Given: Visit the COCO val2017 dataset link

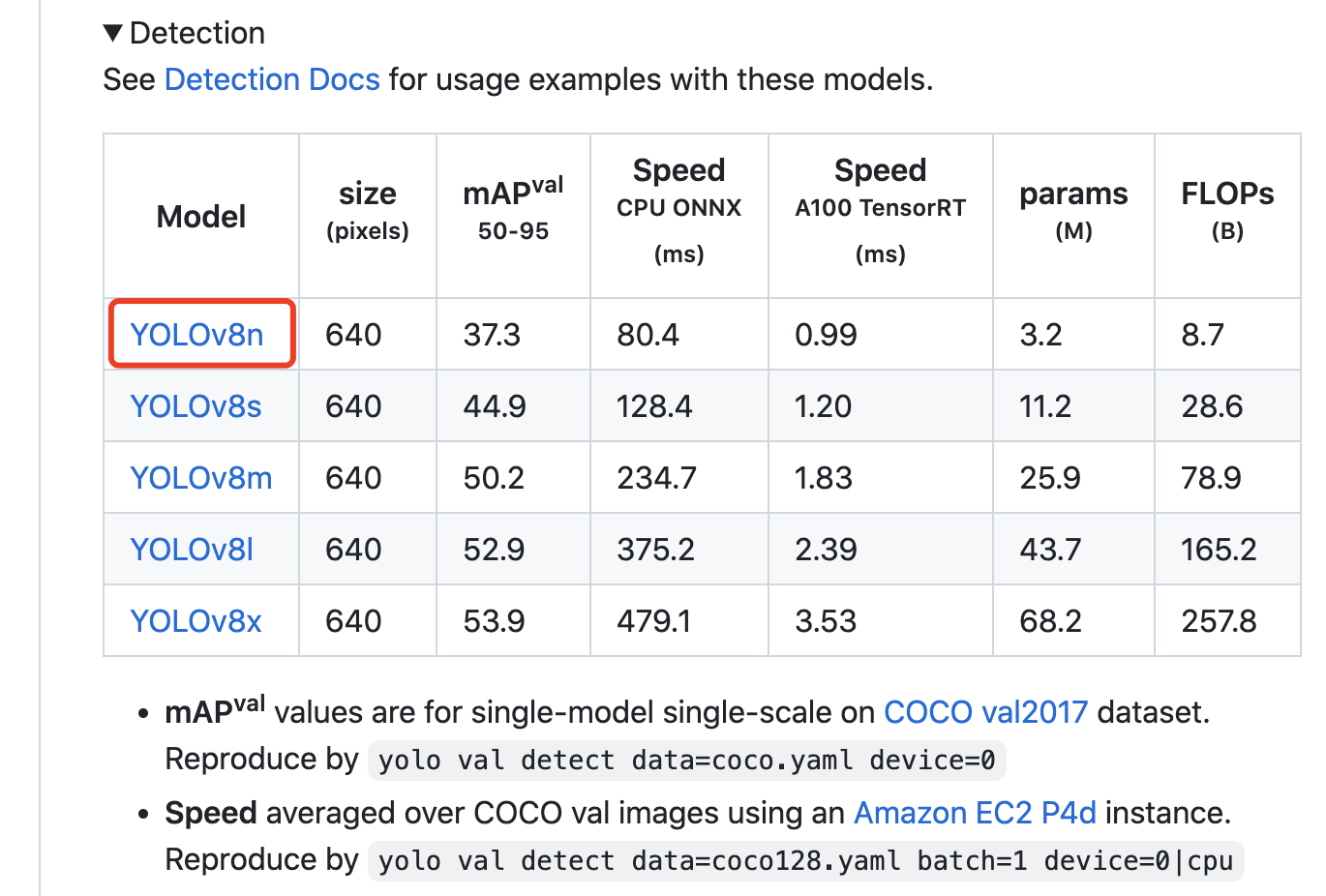Looking at the screenshot, I should [985, 712].
